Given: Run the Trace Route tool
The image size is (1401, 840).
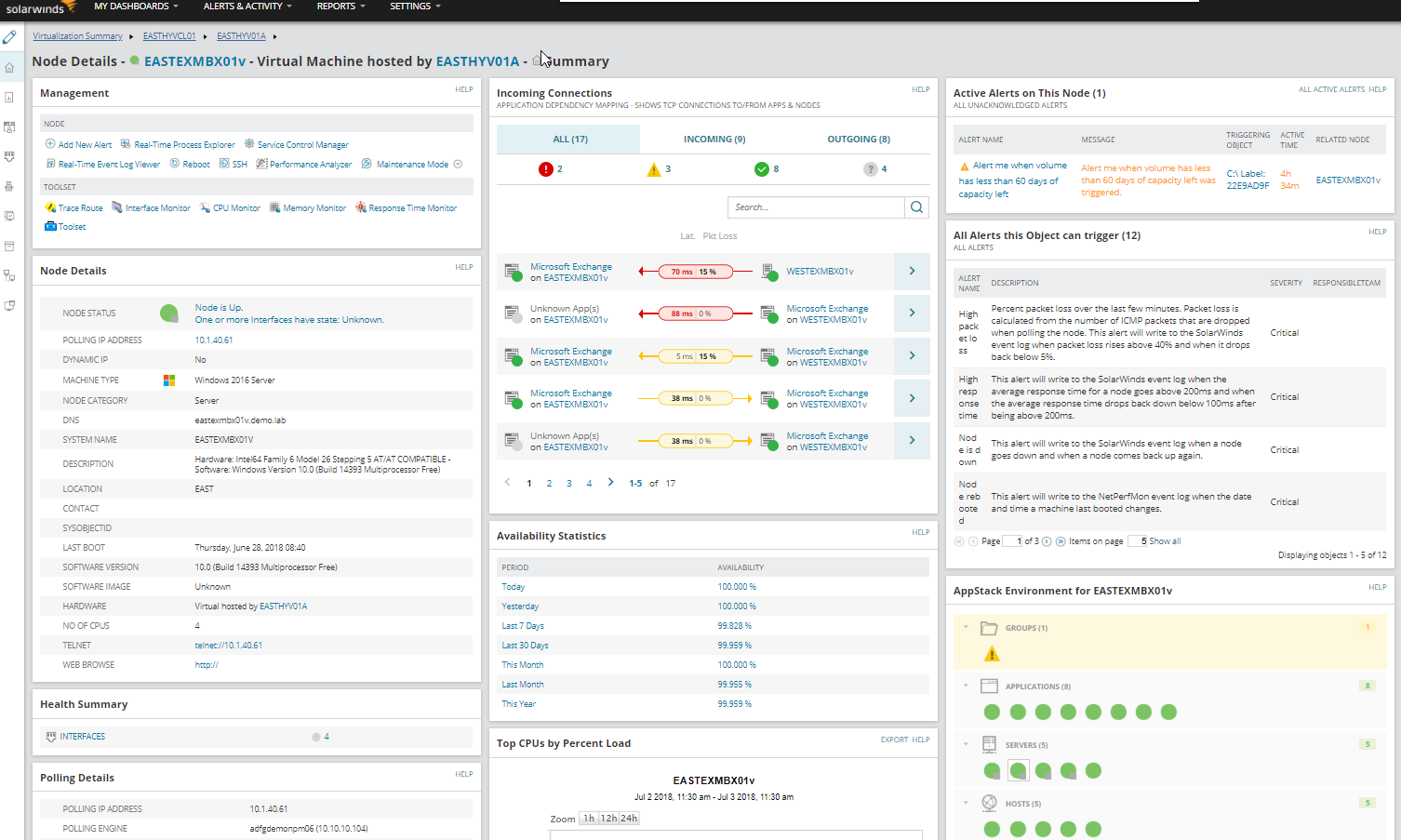Looking at the screenshot, I should coord(73,207).
